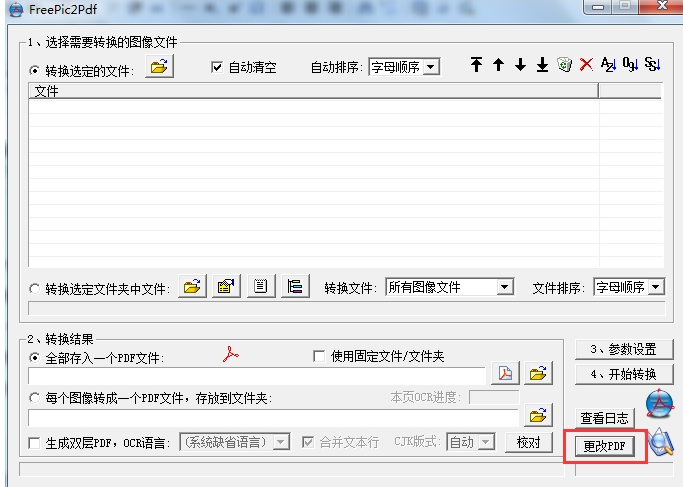Open CJK版式 自动 dropdown
Image resolution: width=683 pixels, height=487 pixels.
(x=470, y=442)
